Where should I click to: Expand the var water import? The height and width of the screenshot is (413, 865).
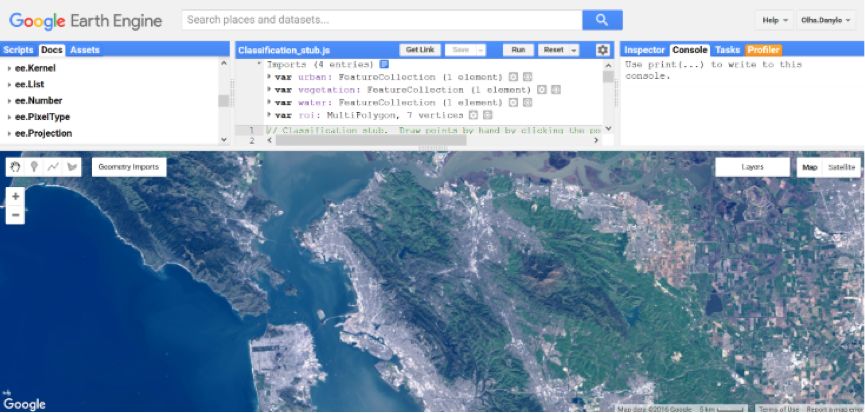(x=269, y=102)
